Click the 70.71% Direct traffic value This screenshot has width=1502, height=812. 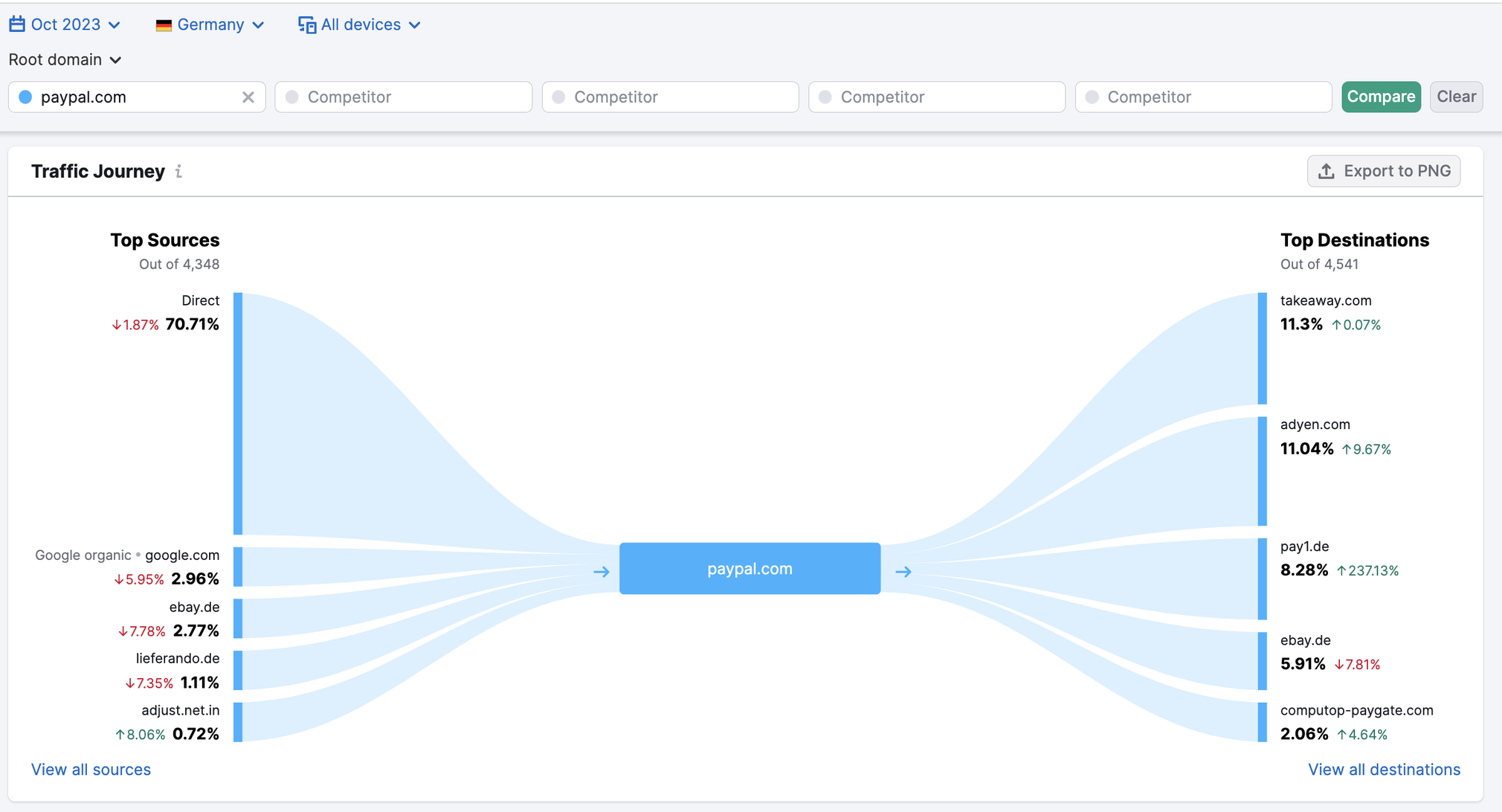[193, 324]
